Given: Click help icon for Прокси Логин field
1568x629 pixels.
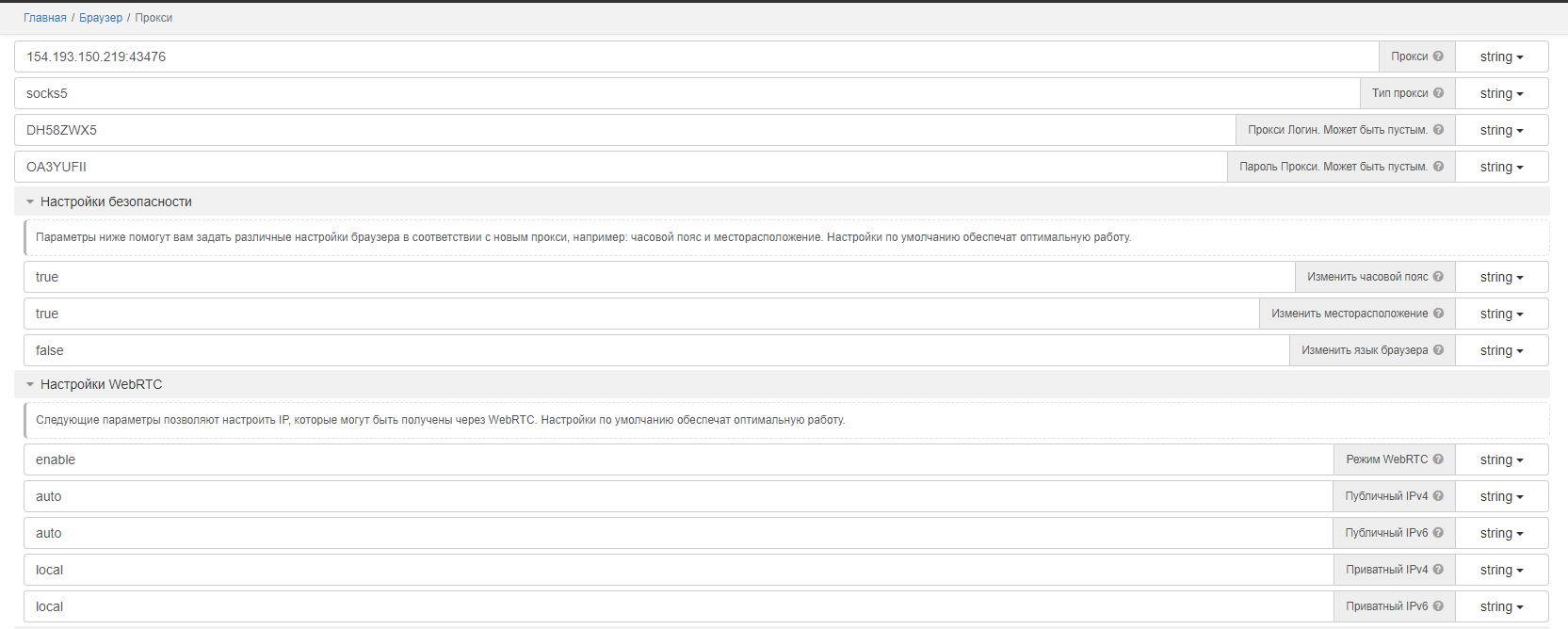Looking at the screenshot, I should pyautogui.click(x=1438, y=130).
